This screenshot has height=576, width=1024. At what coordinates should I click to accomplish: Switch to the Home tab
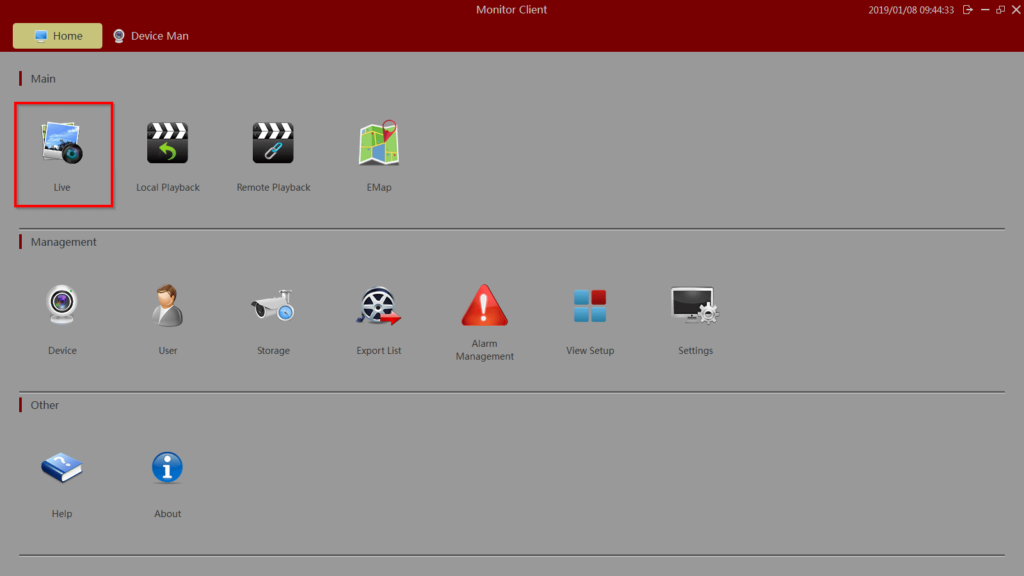pos(57,35)
